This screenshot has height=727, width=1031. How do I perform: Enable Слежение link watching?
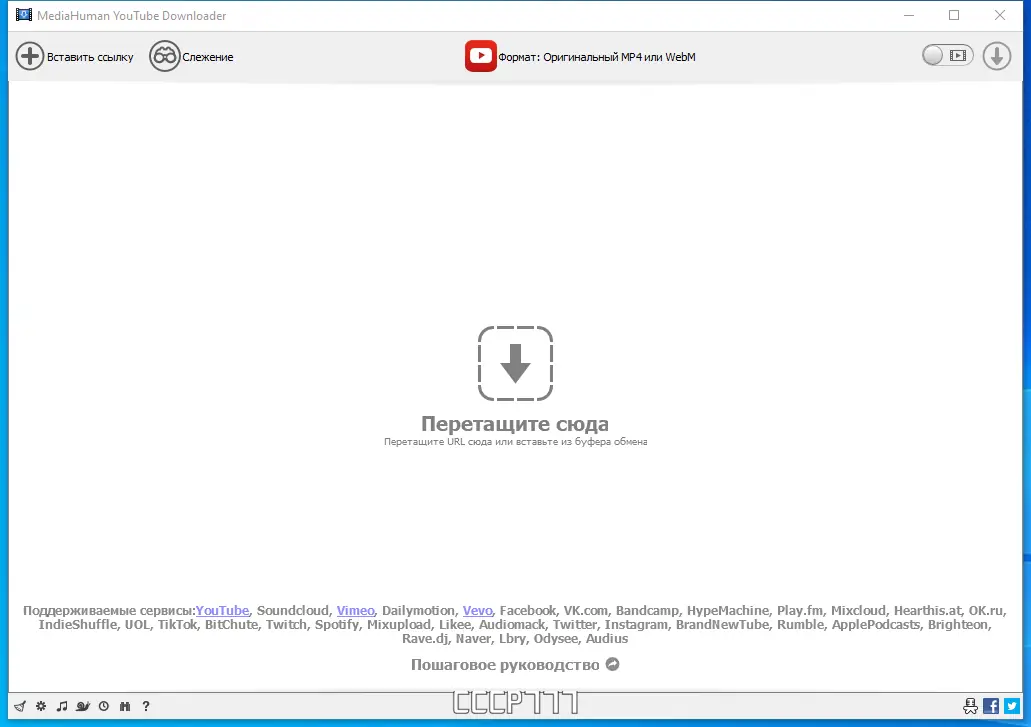(x=192, y=56)
